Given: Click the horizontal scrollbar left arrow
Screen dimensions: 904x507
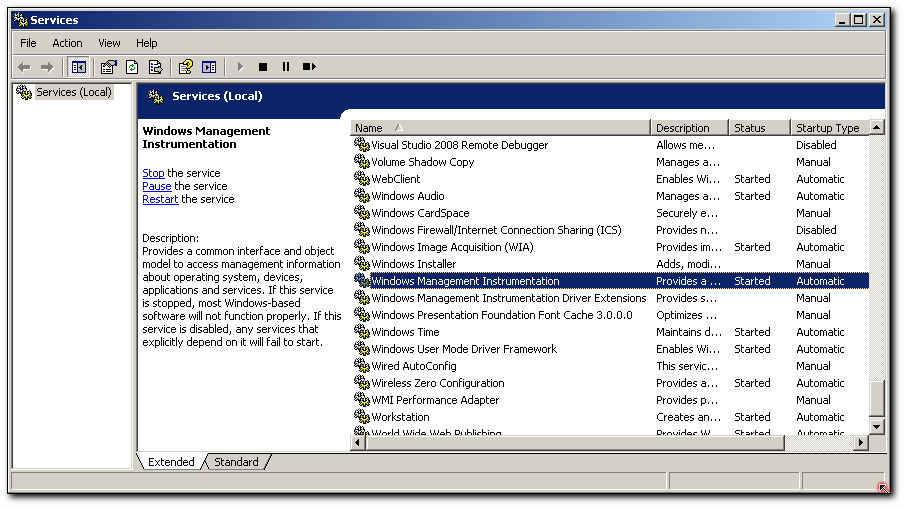Looking at the screenshot, I should coord(358,443).
